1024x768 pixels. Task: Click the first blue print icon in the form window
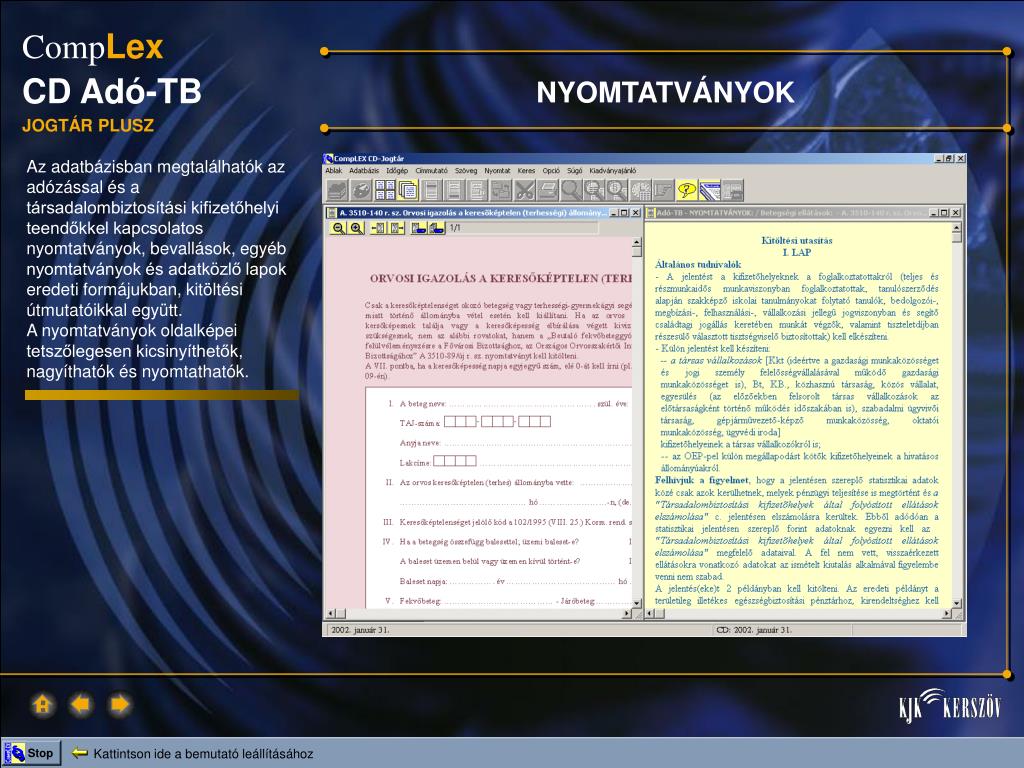419,228
